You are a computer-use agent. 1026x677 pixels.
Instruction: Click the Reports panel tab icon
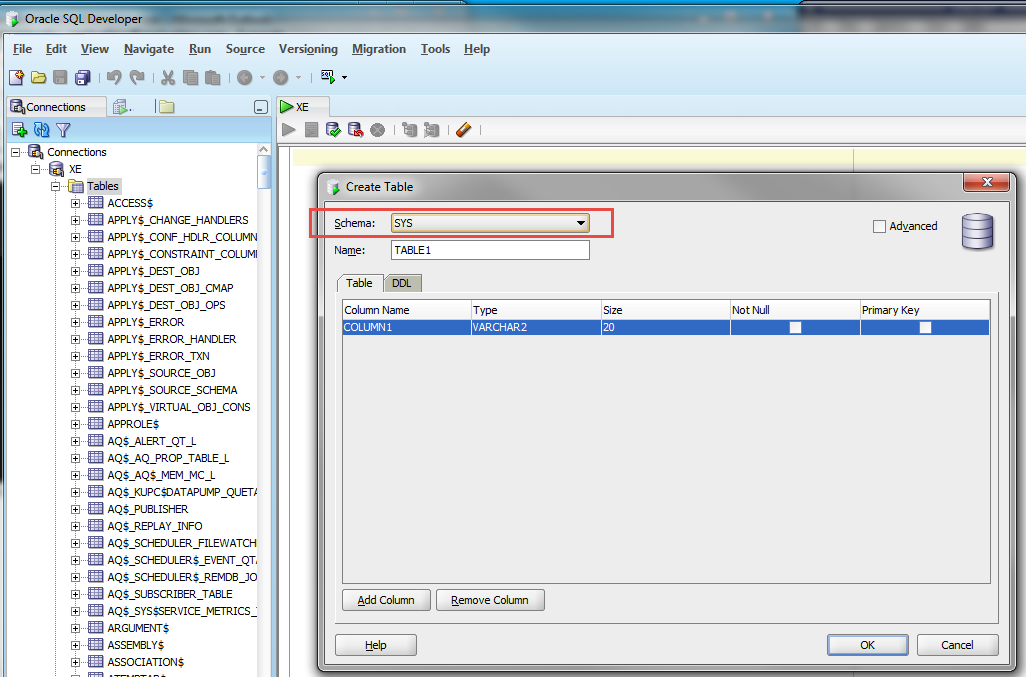coord(121,107)
